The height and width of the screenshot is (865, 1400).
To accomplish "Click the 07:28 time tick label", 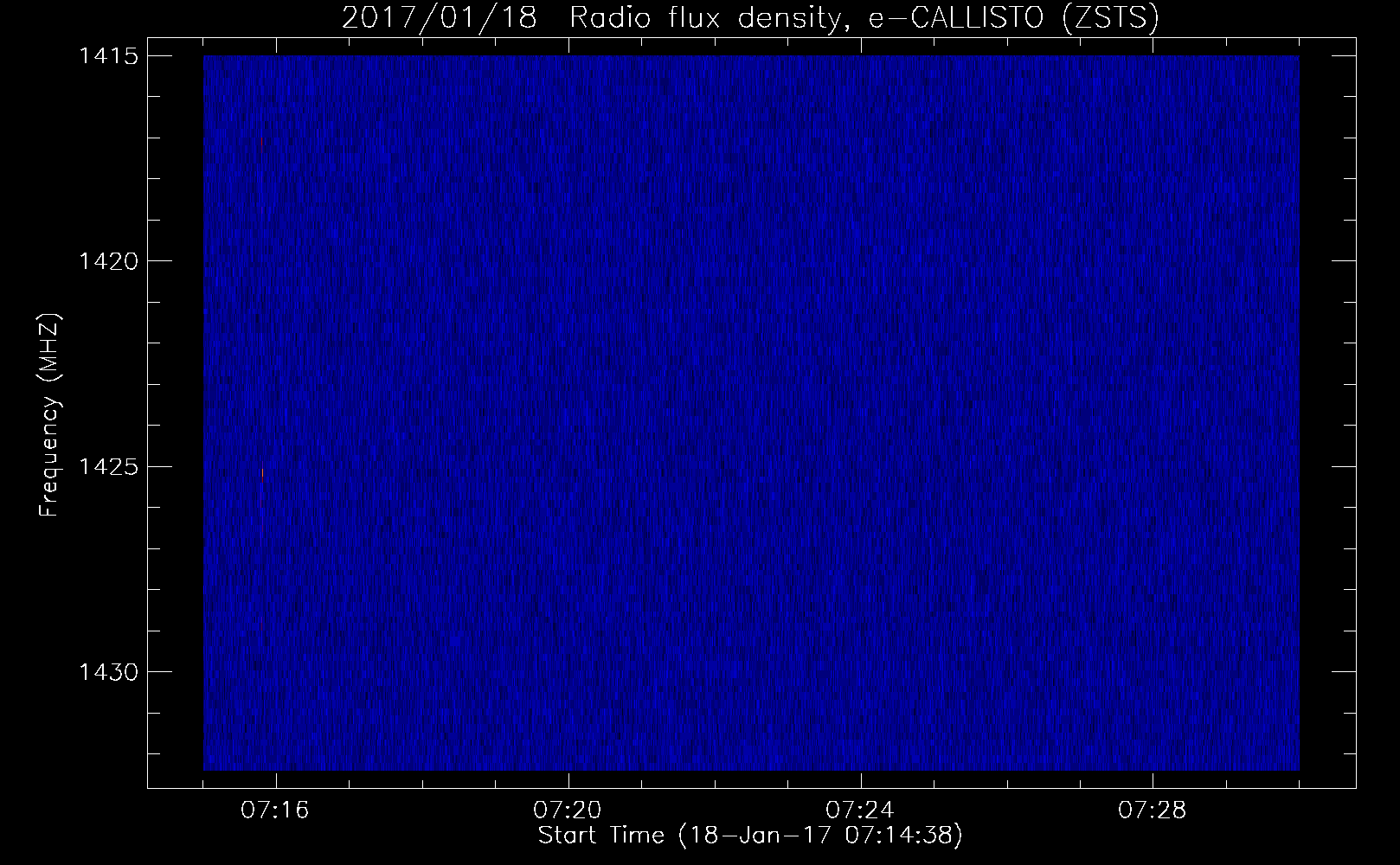I will point(1153,811).
